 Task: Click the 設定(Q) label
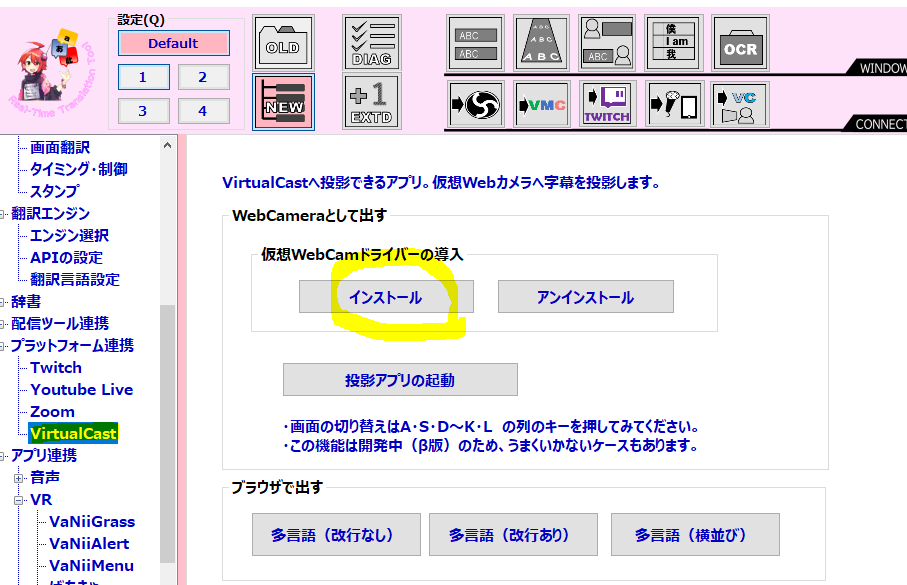141,20
